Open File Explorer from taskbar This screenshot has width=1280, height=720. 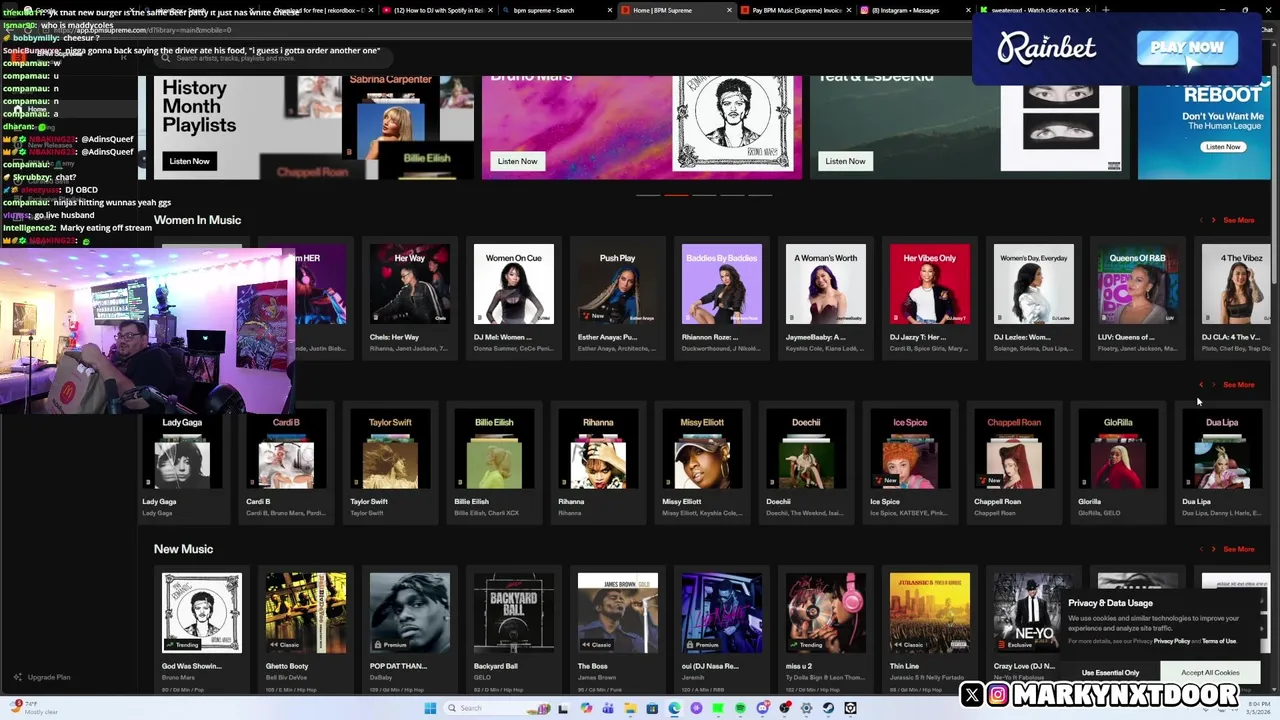pyautogui.click(x=630, y=708)
